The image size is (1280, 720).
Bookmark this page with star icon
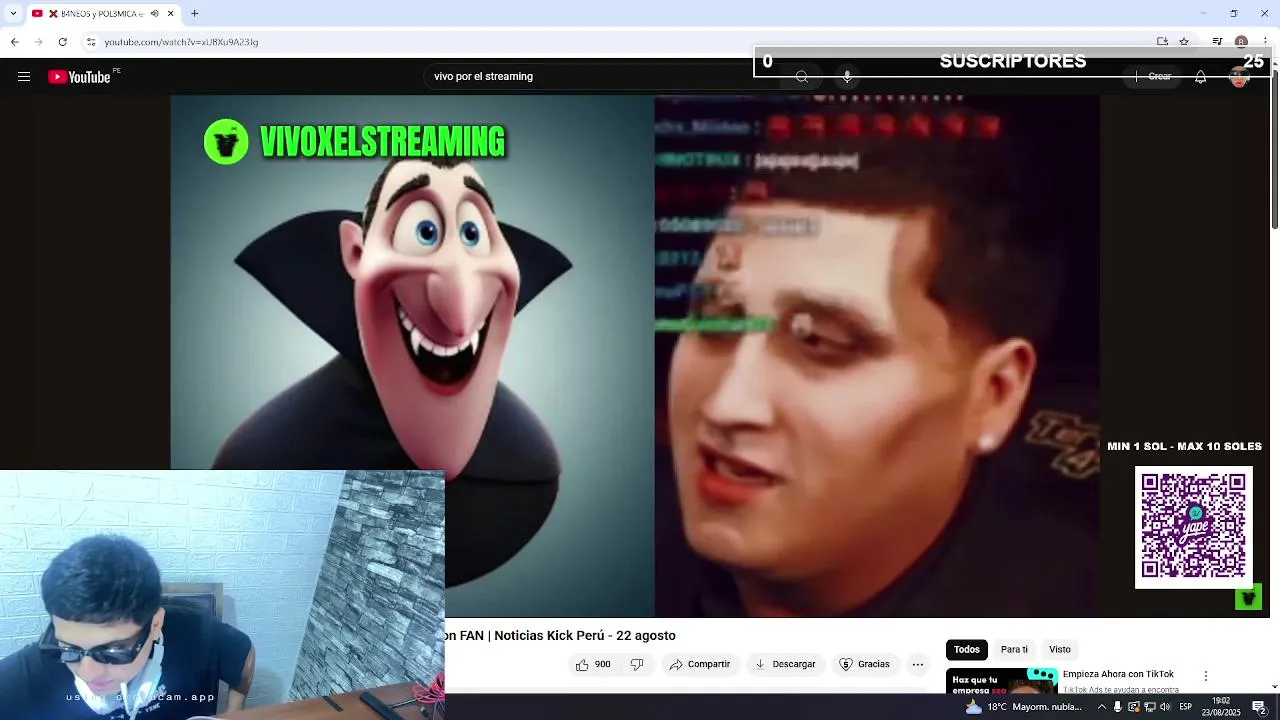pos(1184,42)
